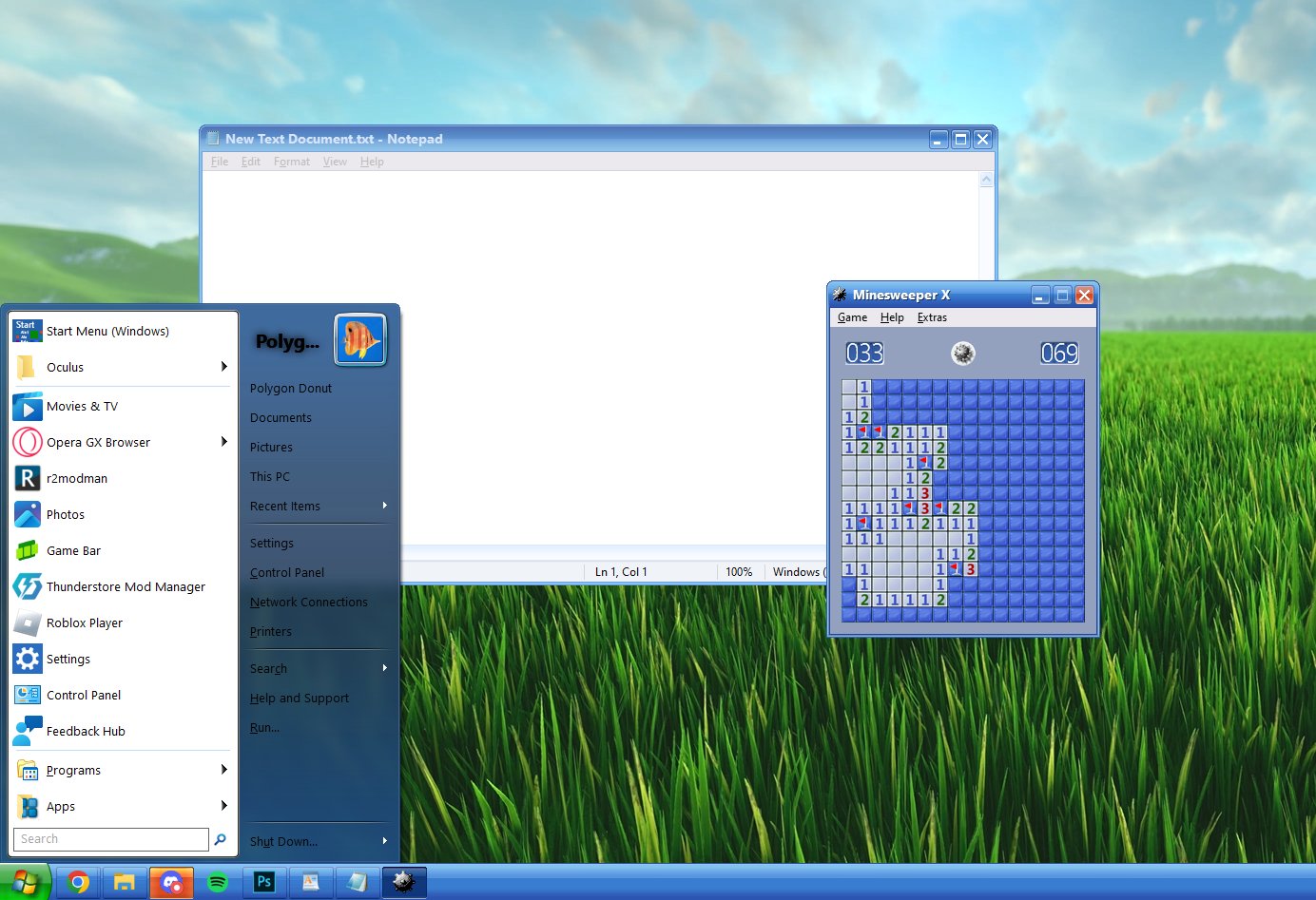This screenshot has height=900, width=1316.
Task: Expand the Apps submenu arrow
Action: coord(224,806)
